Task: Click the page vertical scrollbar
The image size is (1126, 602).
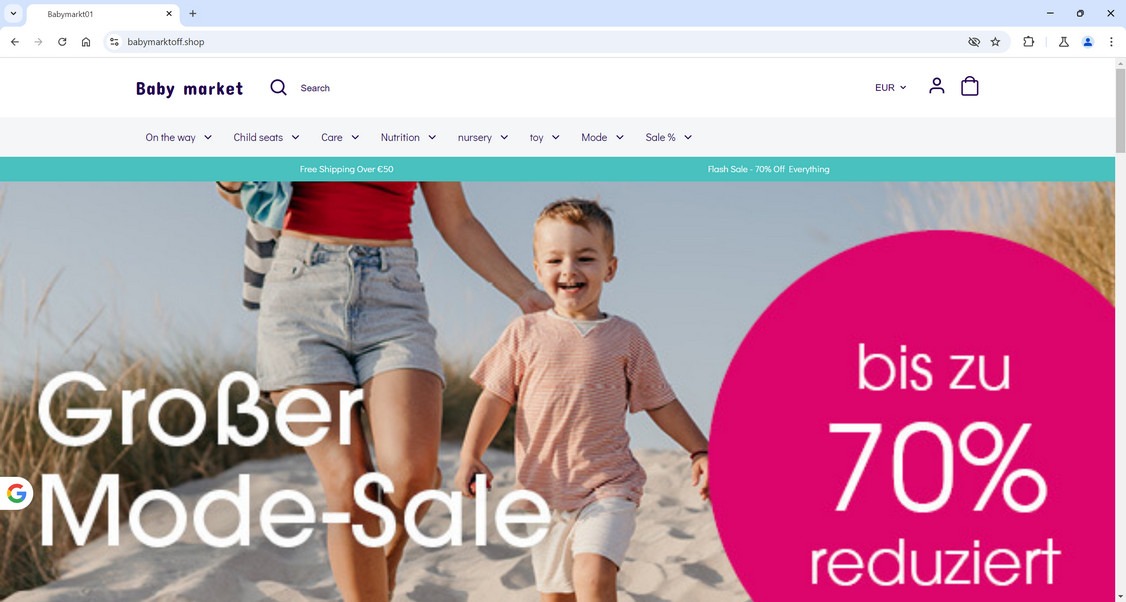Action: pos(1120,330)
